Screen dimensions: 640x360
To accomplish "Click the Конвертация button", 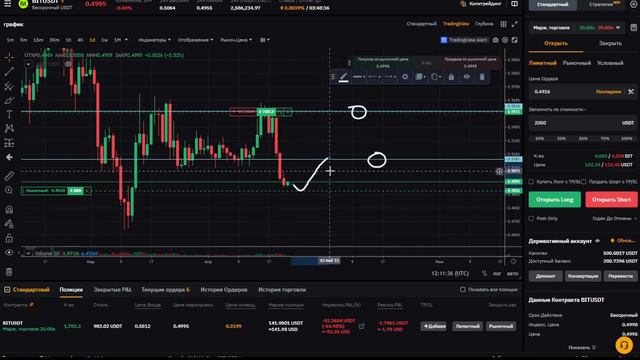I will (583, 276).
